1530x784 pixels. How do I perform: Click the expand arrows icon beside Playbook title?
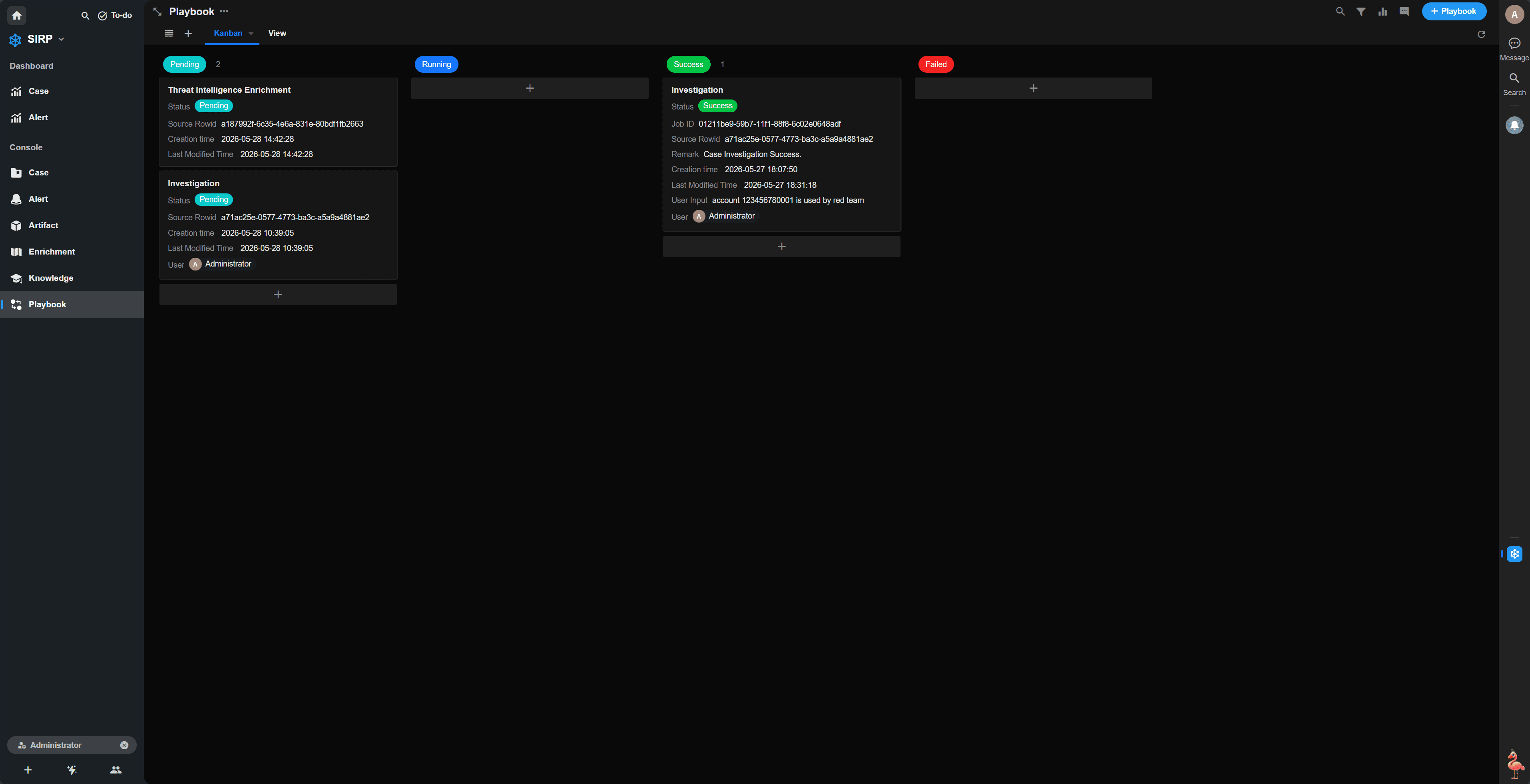tap(157, 11)
